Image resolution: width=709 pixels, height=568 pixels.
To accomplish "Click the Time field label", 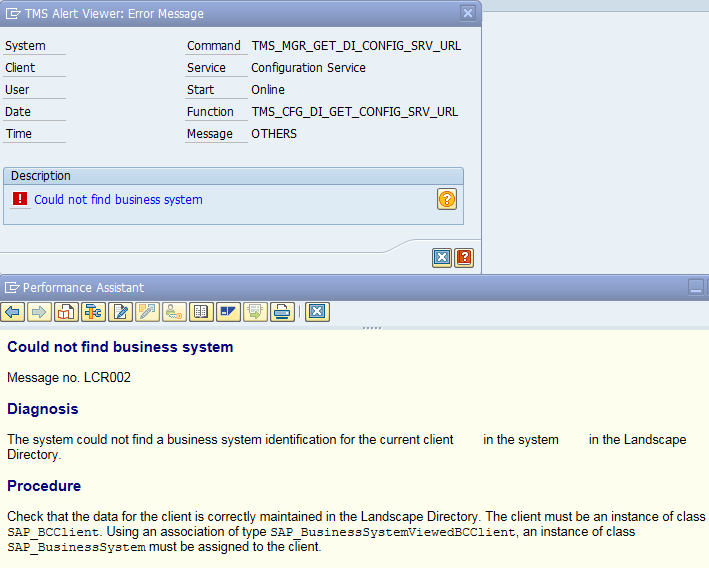I will tap(19, 134).
